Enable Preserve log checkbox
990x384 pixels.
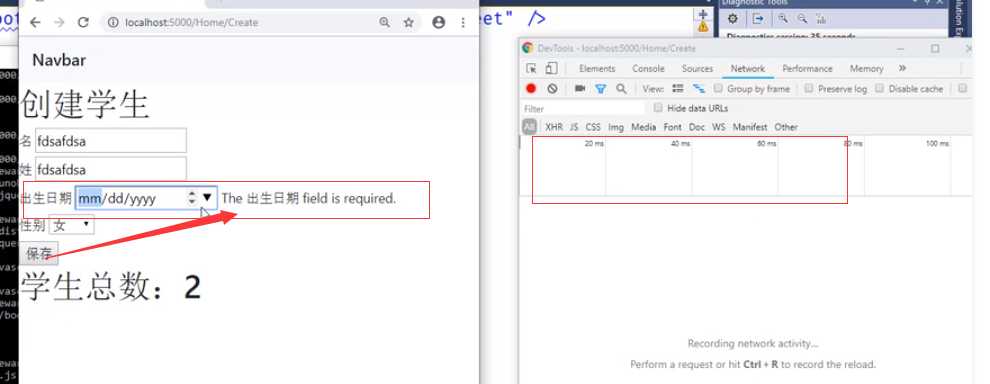coord(809,88)
